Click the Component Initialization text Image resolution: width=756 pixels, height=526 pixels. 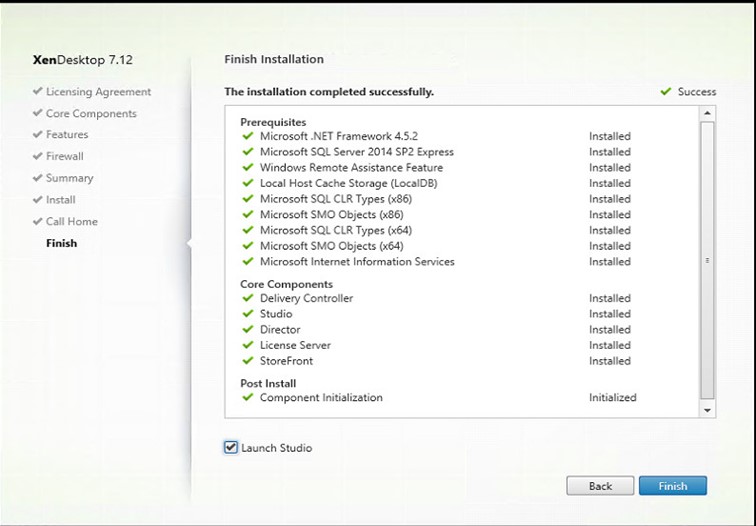point(321,397)
